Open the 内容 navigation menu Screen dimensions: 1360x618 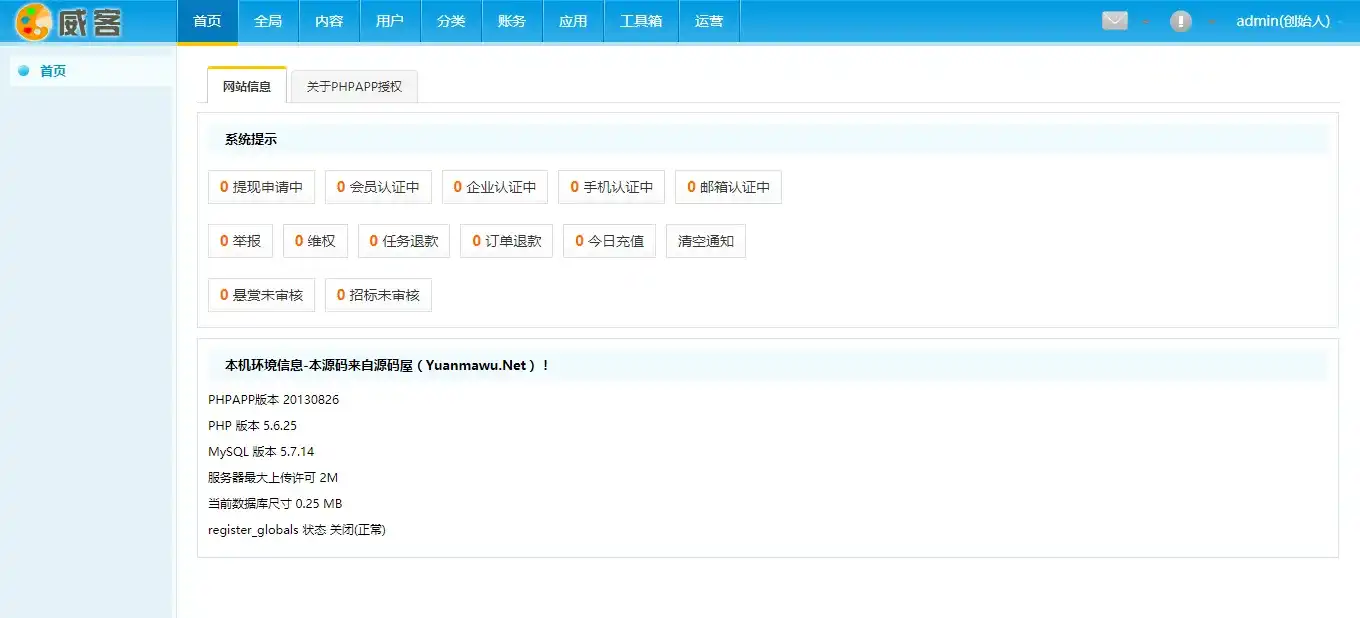[x=329, y=22]
